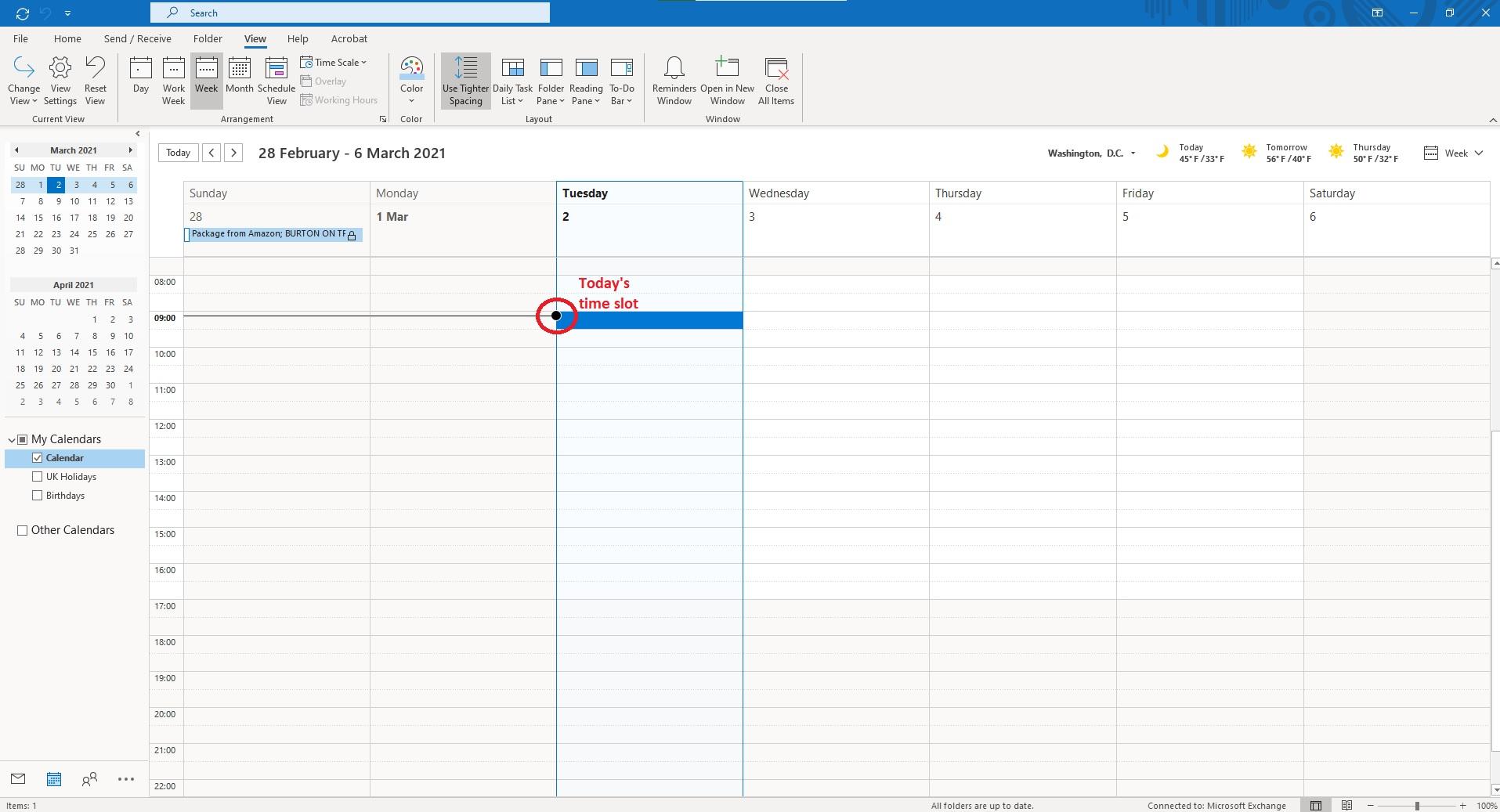Switch to Work Week arrangement
Screen dimensions: 1500x812
(x=174, y=81)
